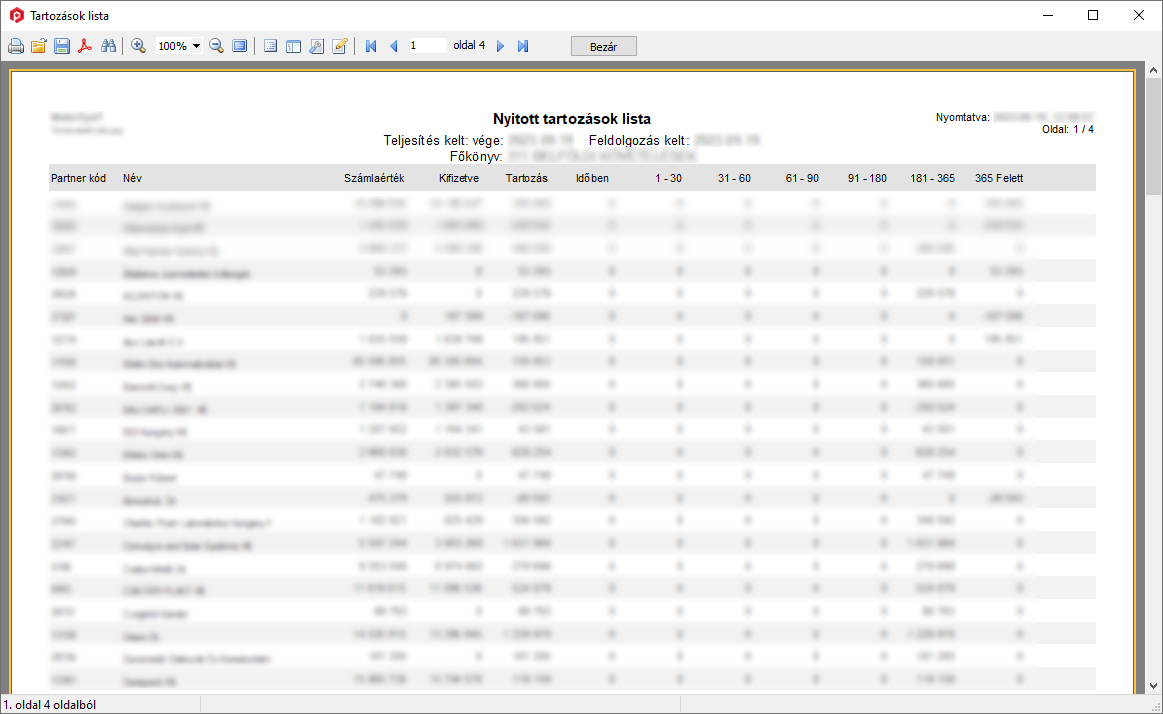This screenshot has width=1163, height=714.
Task: Go to the next page
Action: tap(501, 46)
